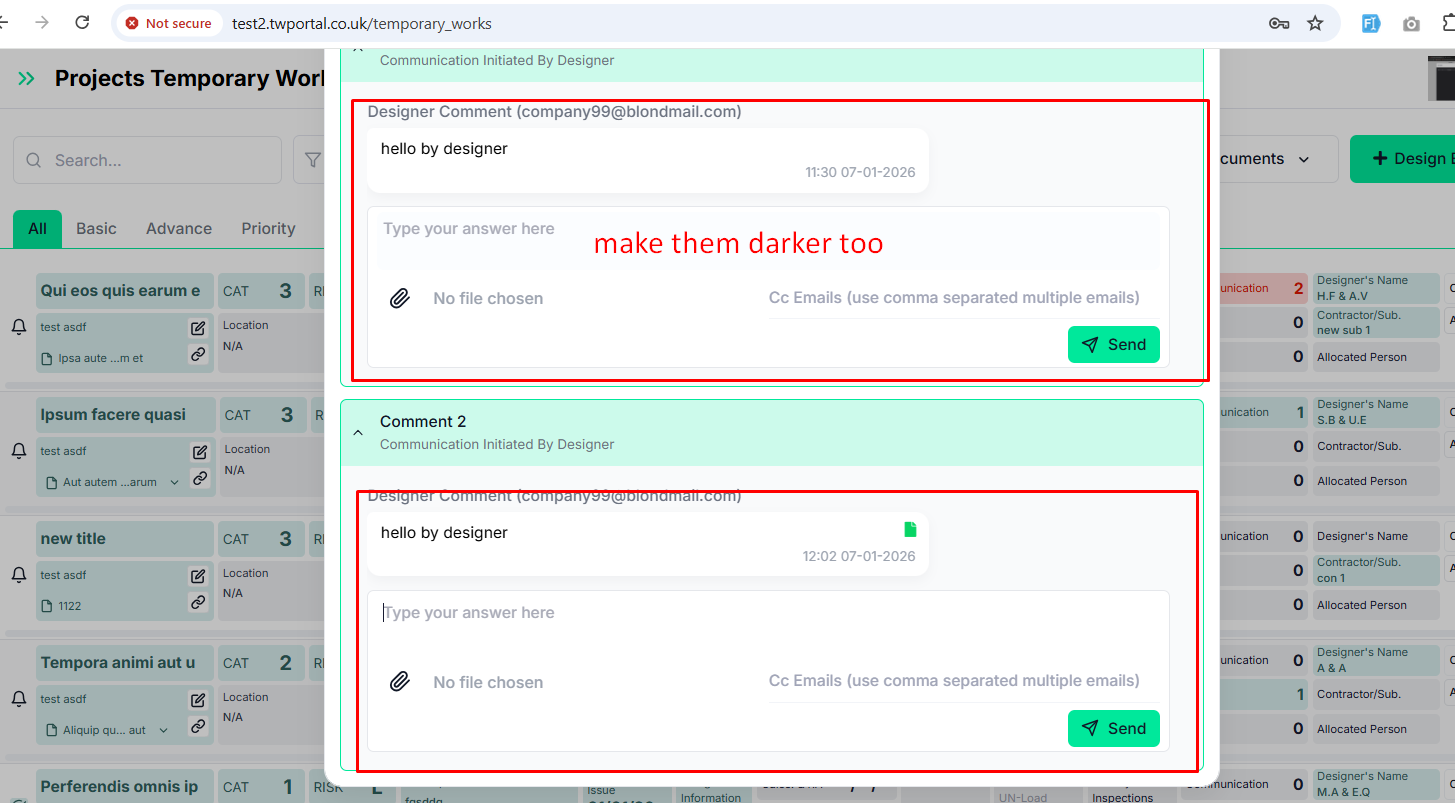Image resolution: width=1455 pixels, height=803 pixels.
Task: Click link icon in the new title row
Action: [198, 602]
